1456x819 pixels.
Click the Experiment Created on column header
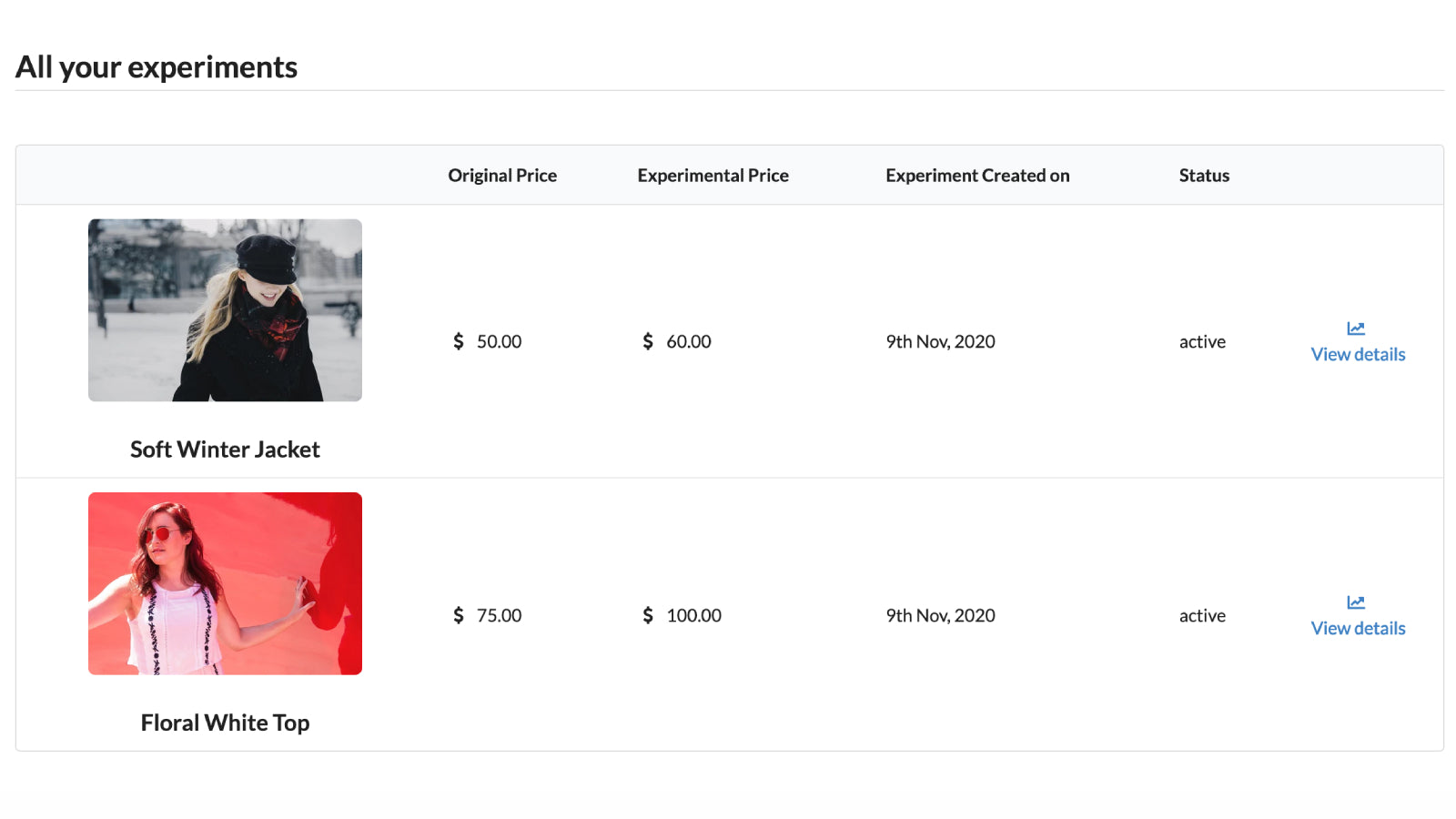coord(977,176)
